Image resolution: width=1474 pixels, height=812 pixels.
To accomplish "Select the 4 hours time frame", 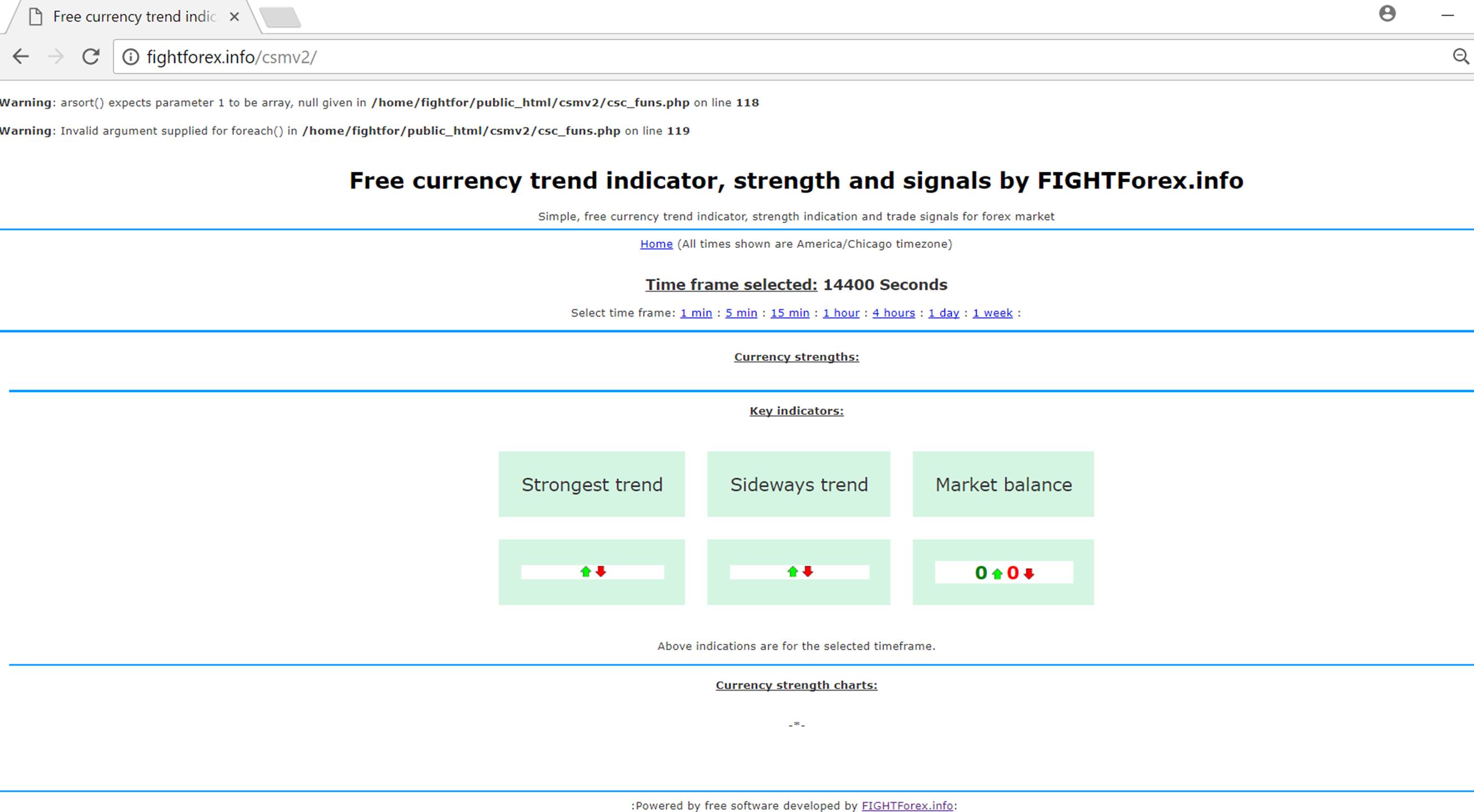I will 893,313.
